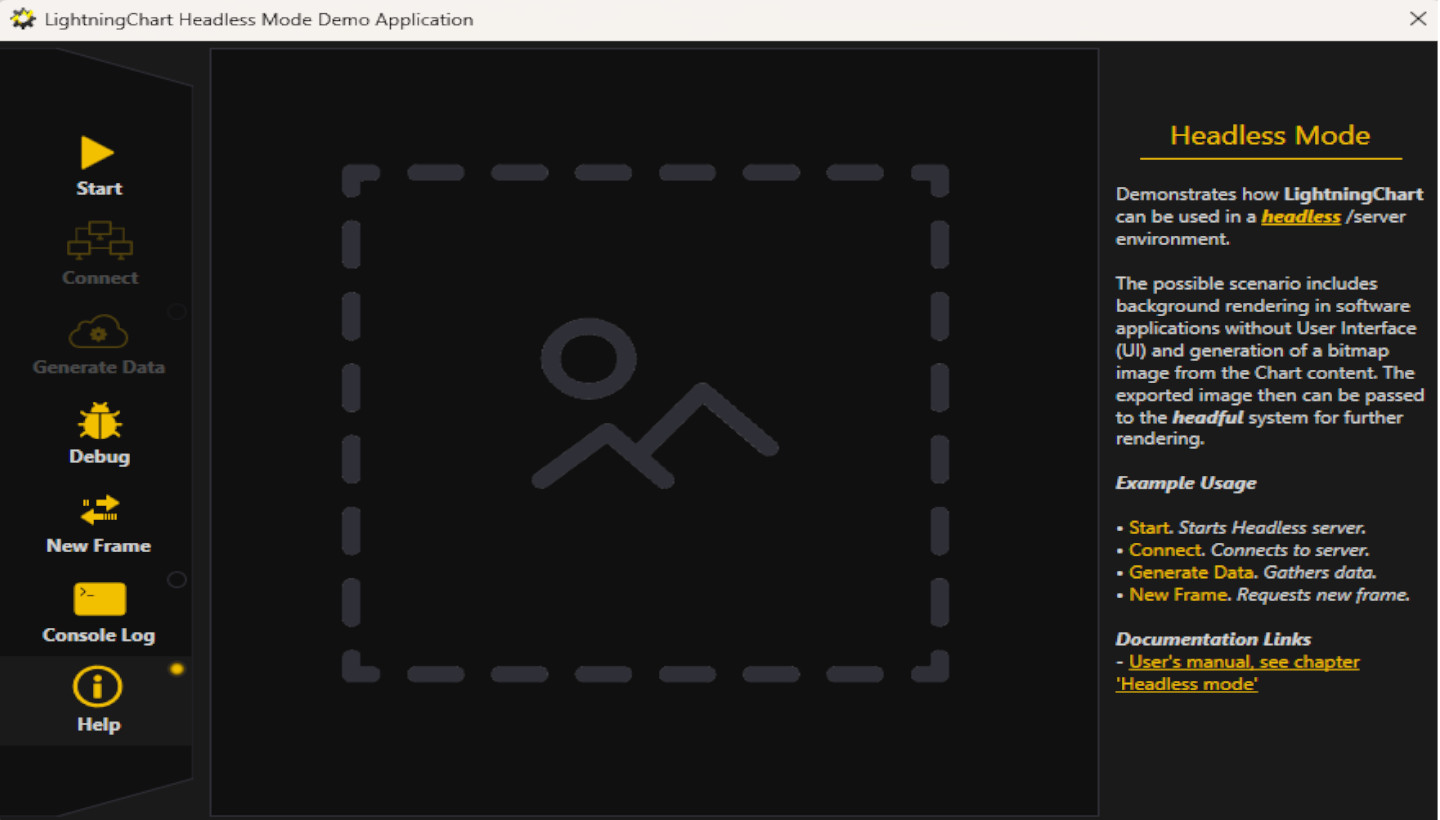Click the Help info icon
This screenshot has height=820, width=1440.
click(98, 687)
